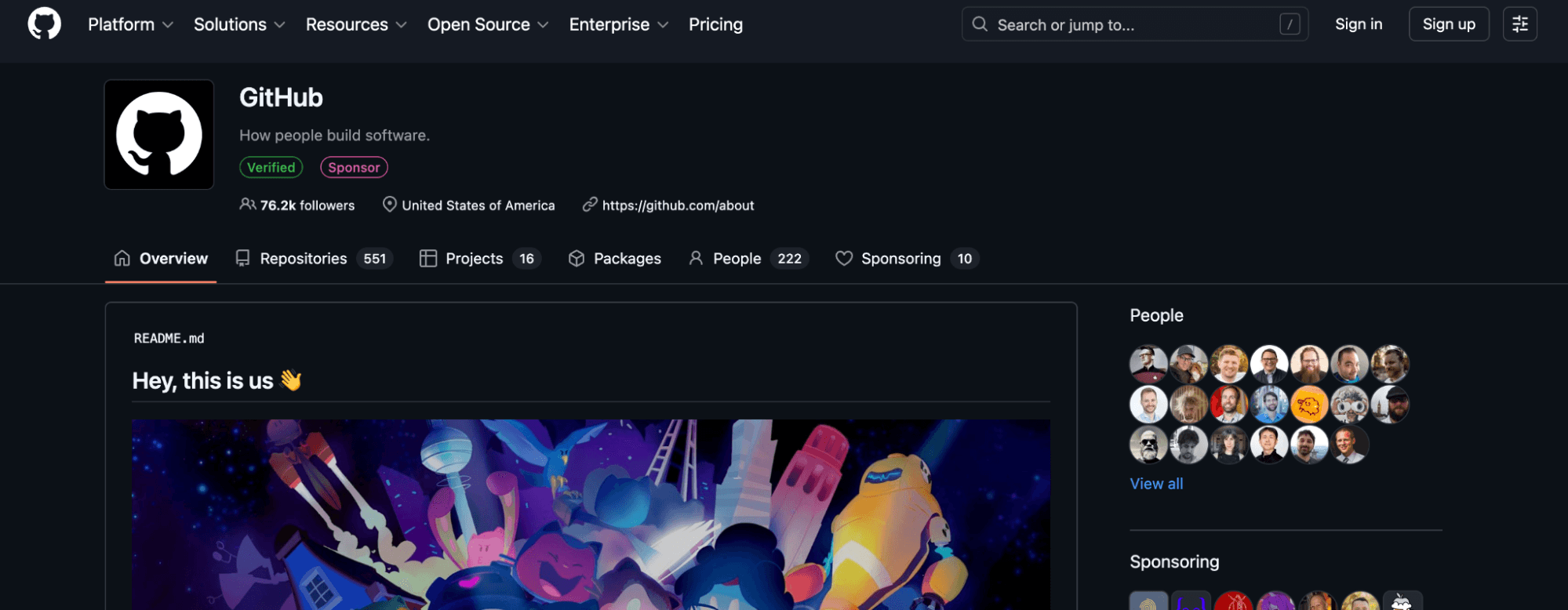Click the pink Sponsor badge
1568x610 pixels.
pyautogui.click(x=354, y=167)
